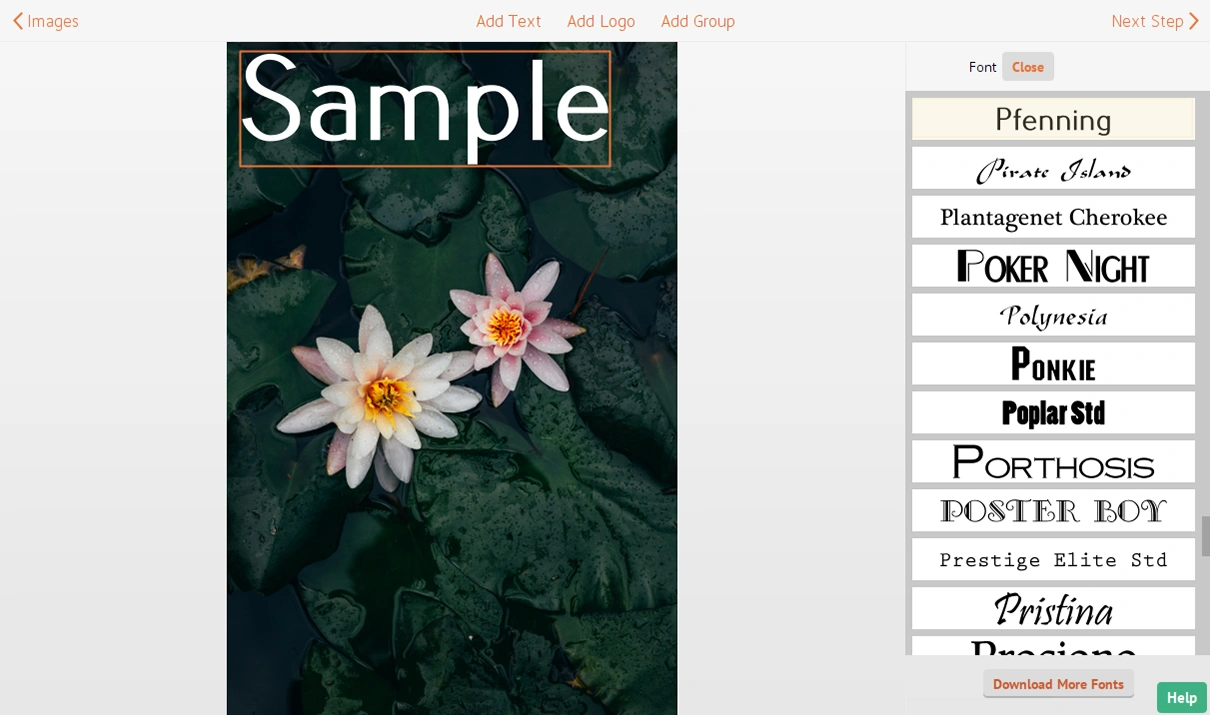
Task: Choose the Ponkie font
Action: point(1053,364)
